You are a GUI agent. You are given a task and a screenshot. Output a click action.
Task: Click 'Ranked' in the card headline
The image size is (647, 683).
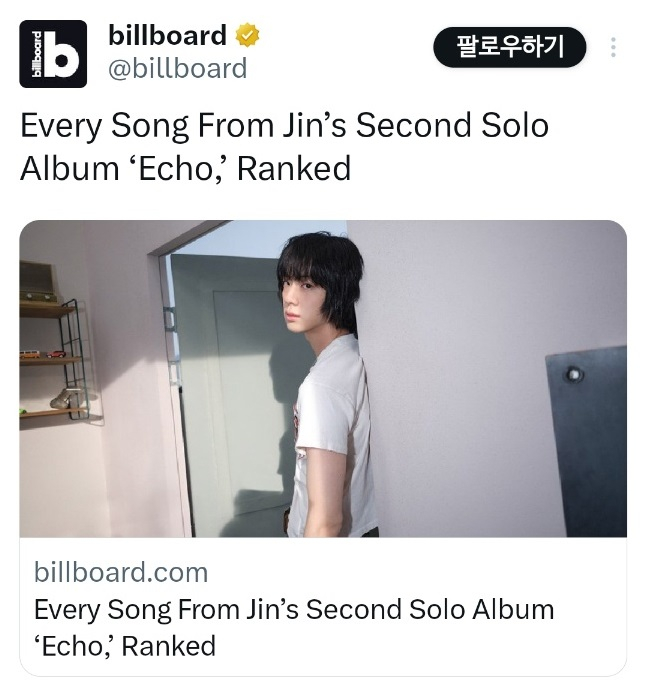[x=168, y=645]
